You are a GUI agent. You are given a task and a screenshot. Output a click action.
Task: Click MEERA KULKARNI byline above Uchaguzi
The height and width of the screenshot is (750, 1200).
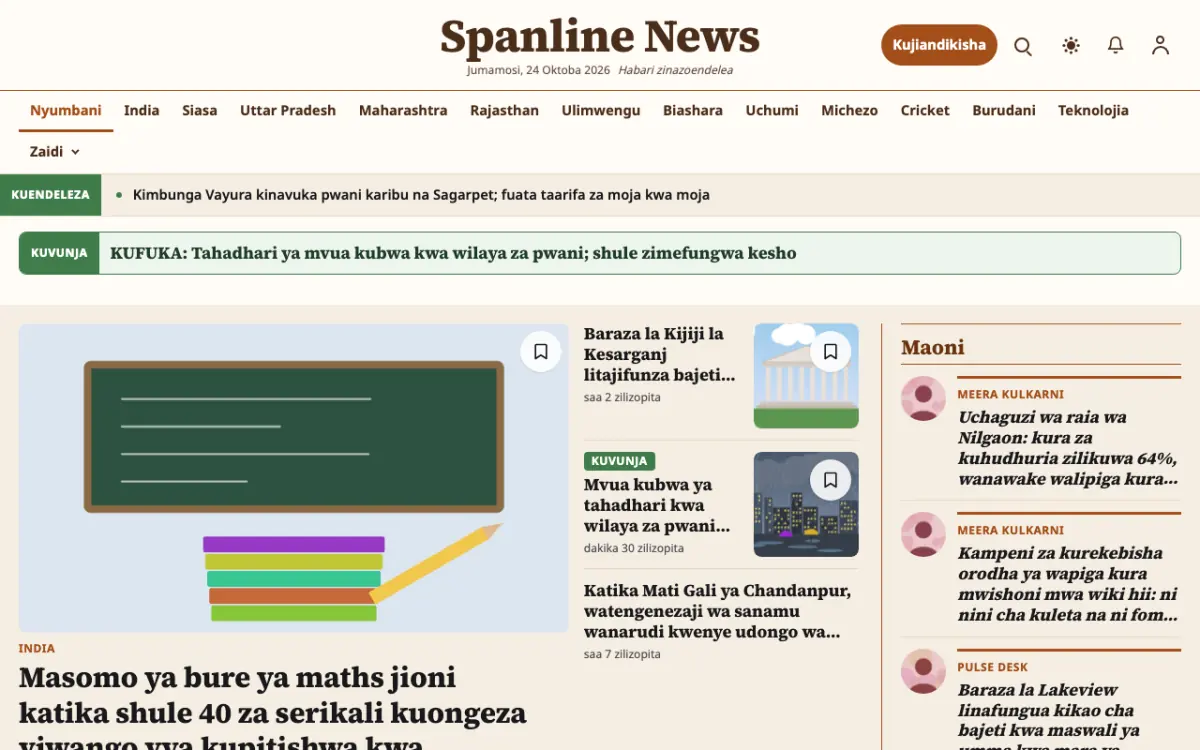point(1011,395)
